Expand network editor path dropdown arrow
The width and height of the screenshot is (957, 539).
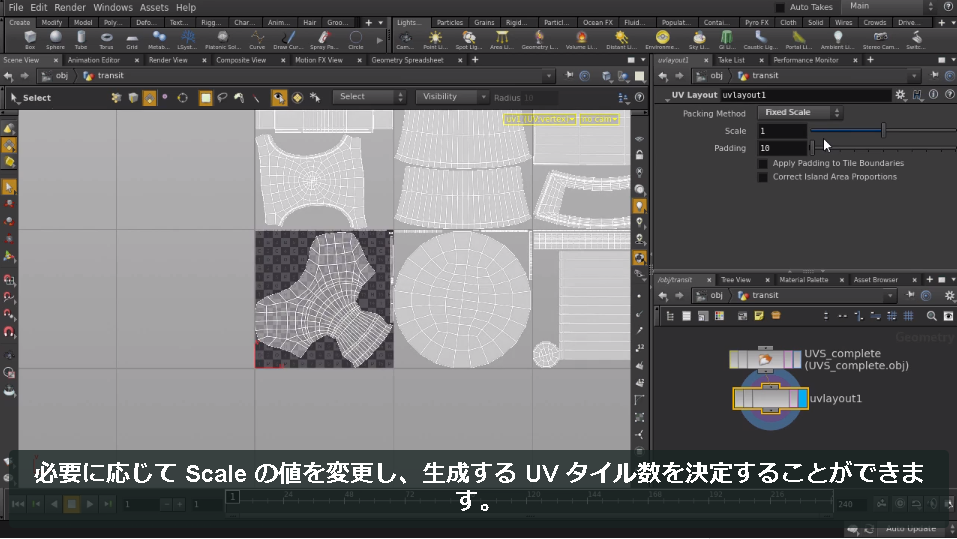890,295
